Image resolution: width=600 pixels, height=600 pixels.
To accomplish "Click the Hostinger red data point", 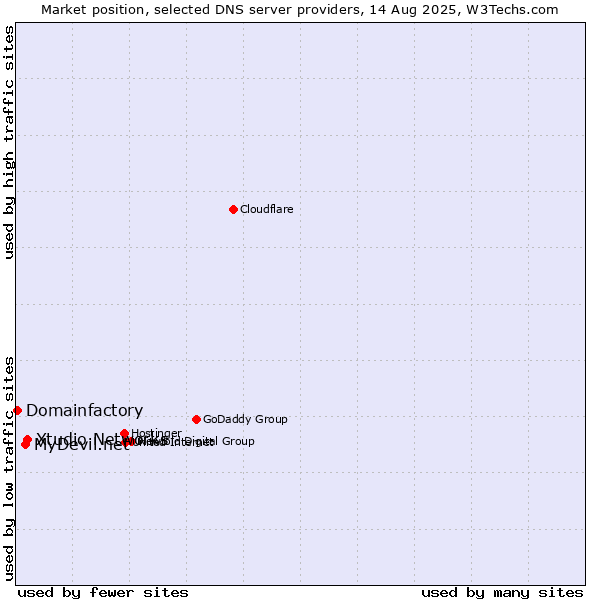I will click(124, 433).
